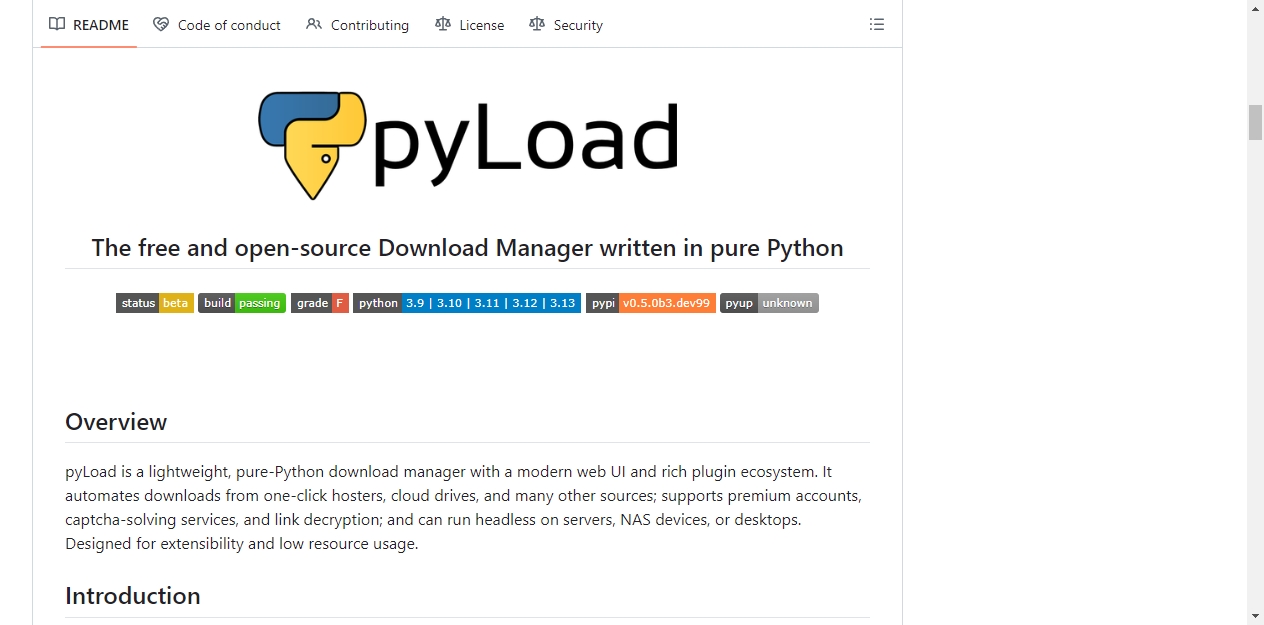Click the status beta badge

click(x=155, y=303)
